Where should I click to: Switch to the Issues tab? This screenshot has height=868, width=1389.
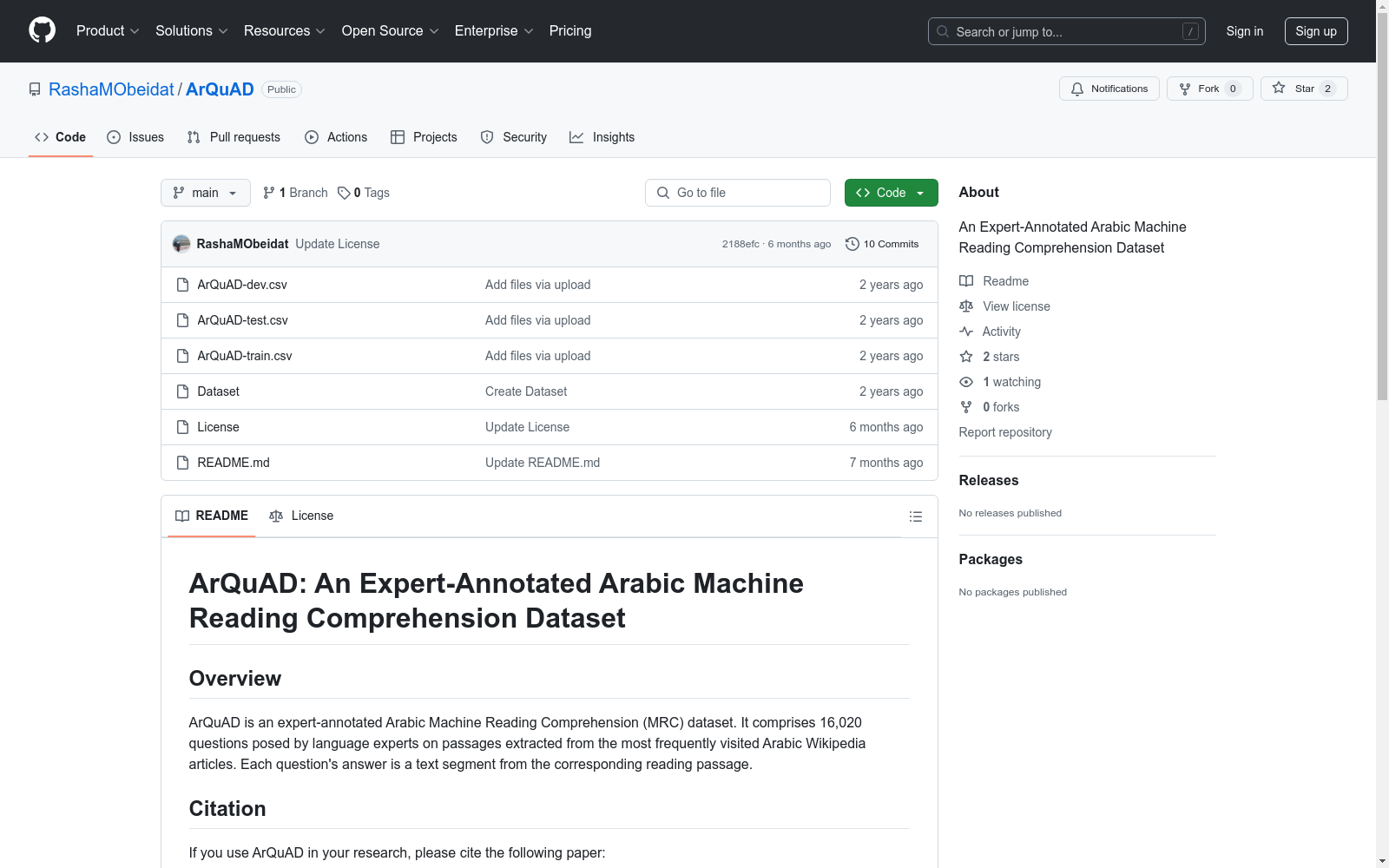pyautogui.click(x=135, y=137)
